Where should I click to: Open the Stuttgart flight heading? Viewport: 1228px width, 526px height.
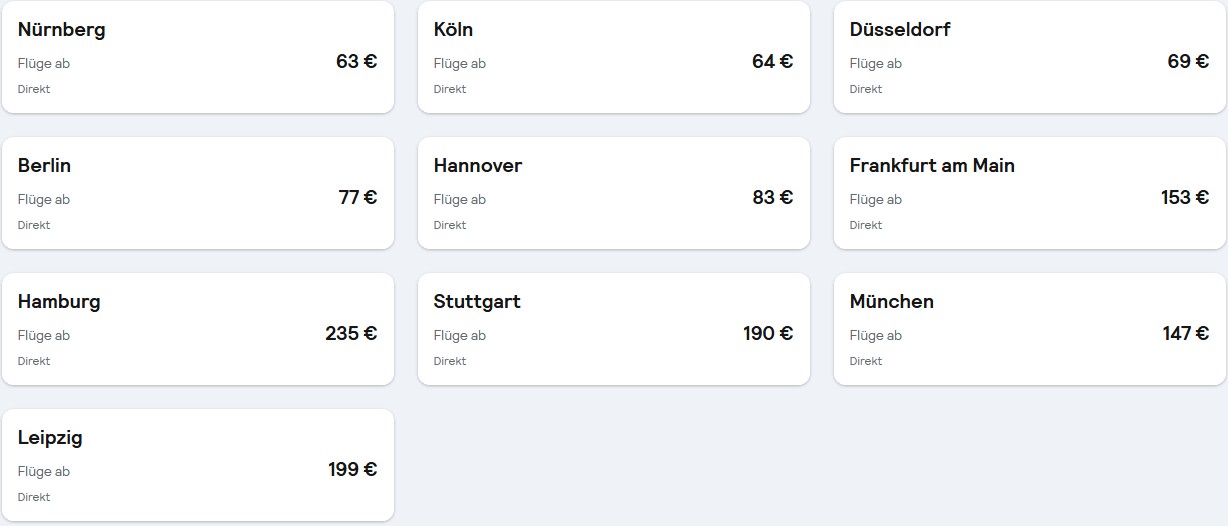pyautogui.click(x=477, y=302)
